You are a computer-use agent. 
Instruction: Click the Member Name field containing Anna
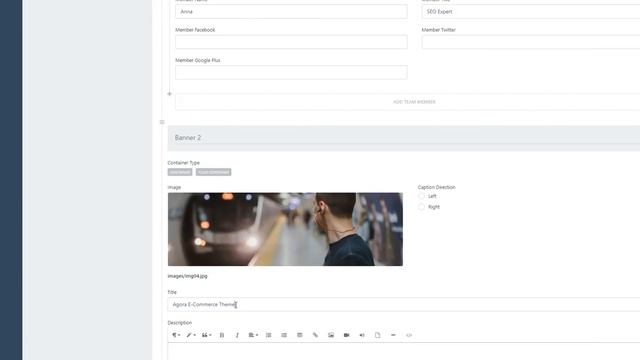291,11
